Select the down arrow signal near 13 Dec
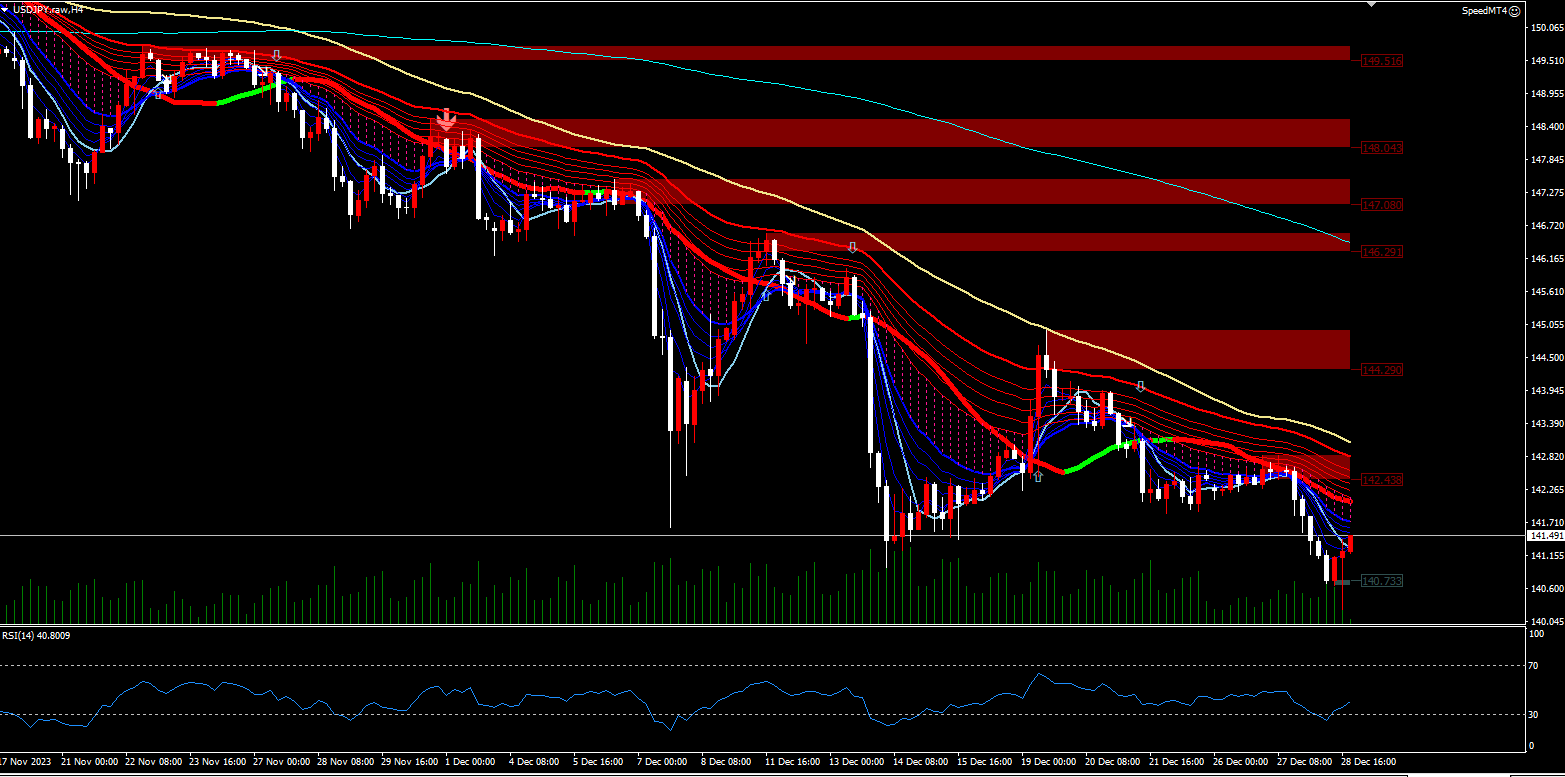The height and width of the screenshot is (777, 1565). pos(852,246)
